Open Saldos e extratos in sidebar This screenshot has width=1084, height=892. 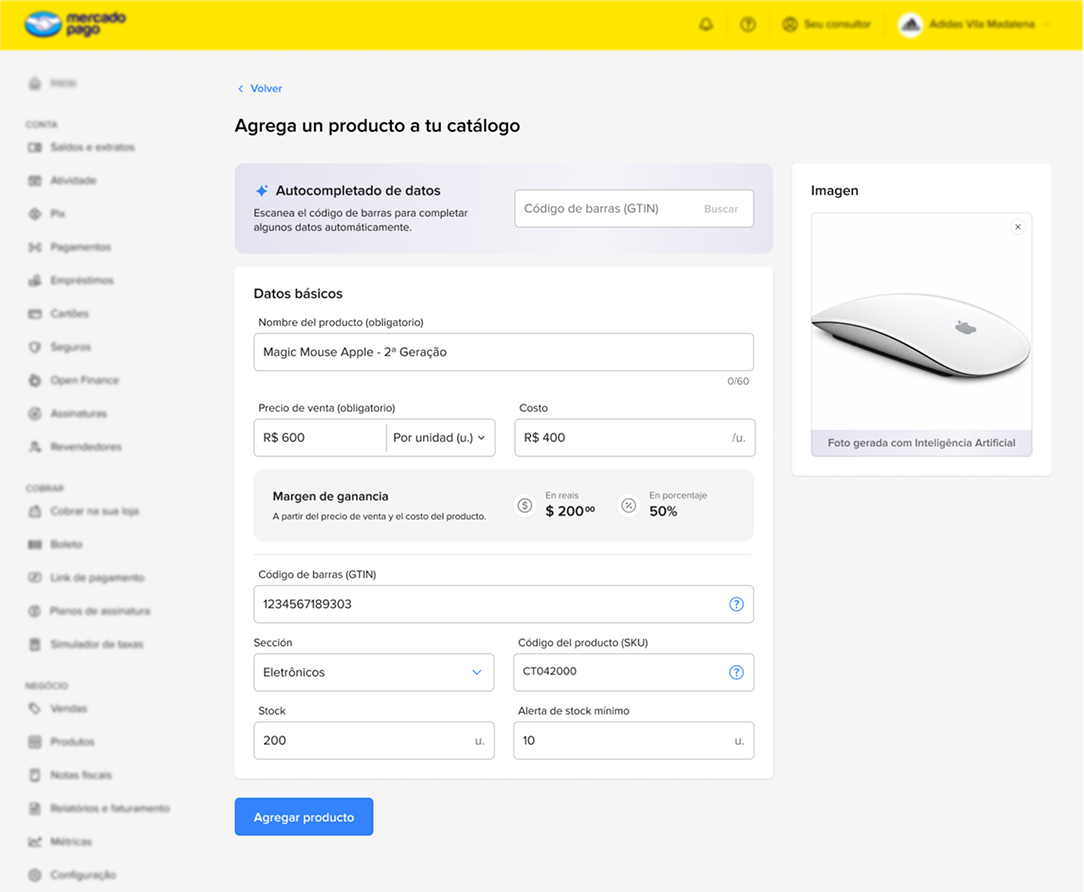(x=82, y=147)
